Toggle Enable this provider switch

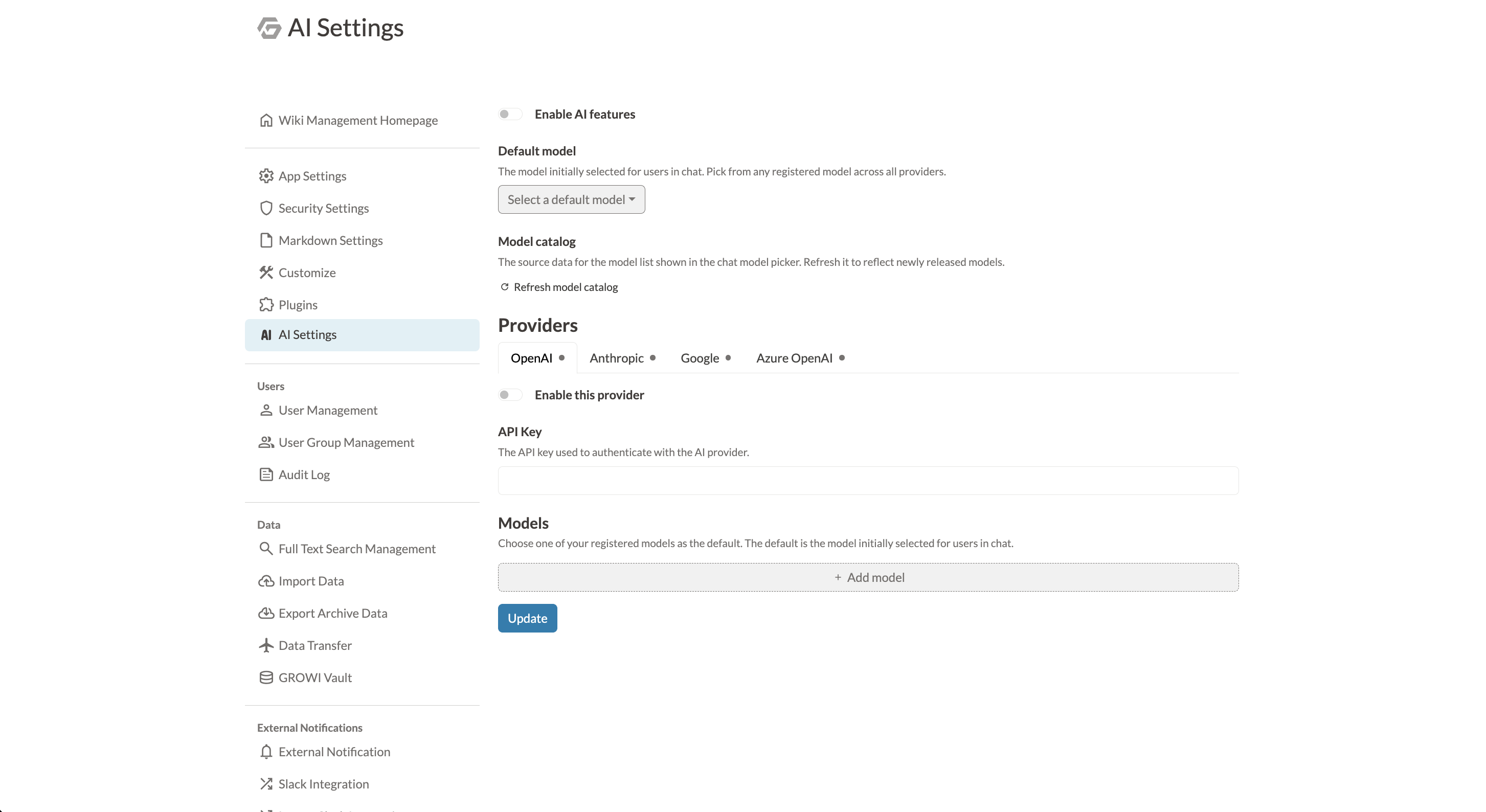(x=510, y=395)
